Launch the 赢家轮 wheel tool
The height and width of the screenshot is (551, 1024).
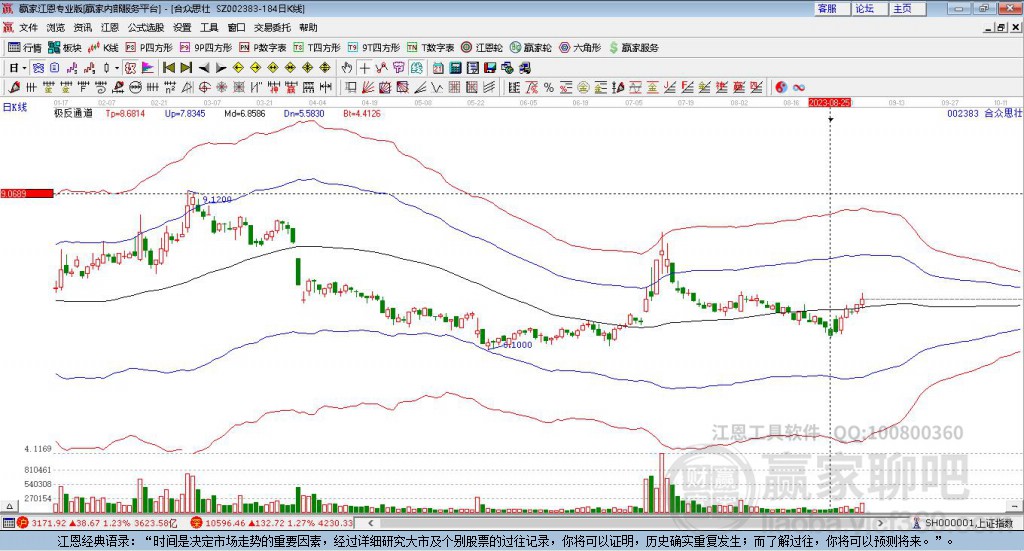point(530,48)
